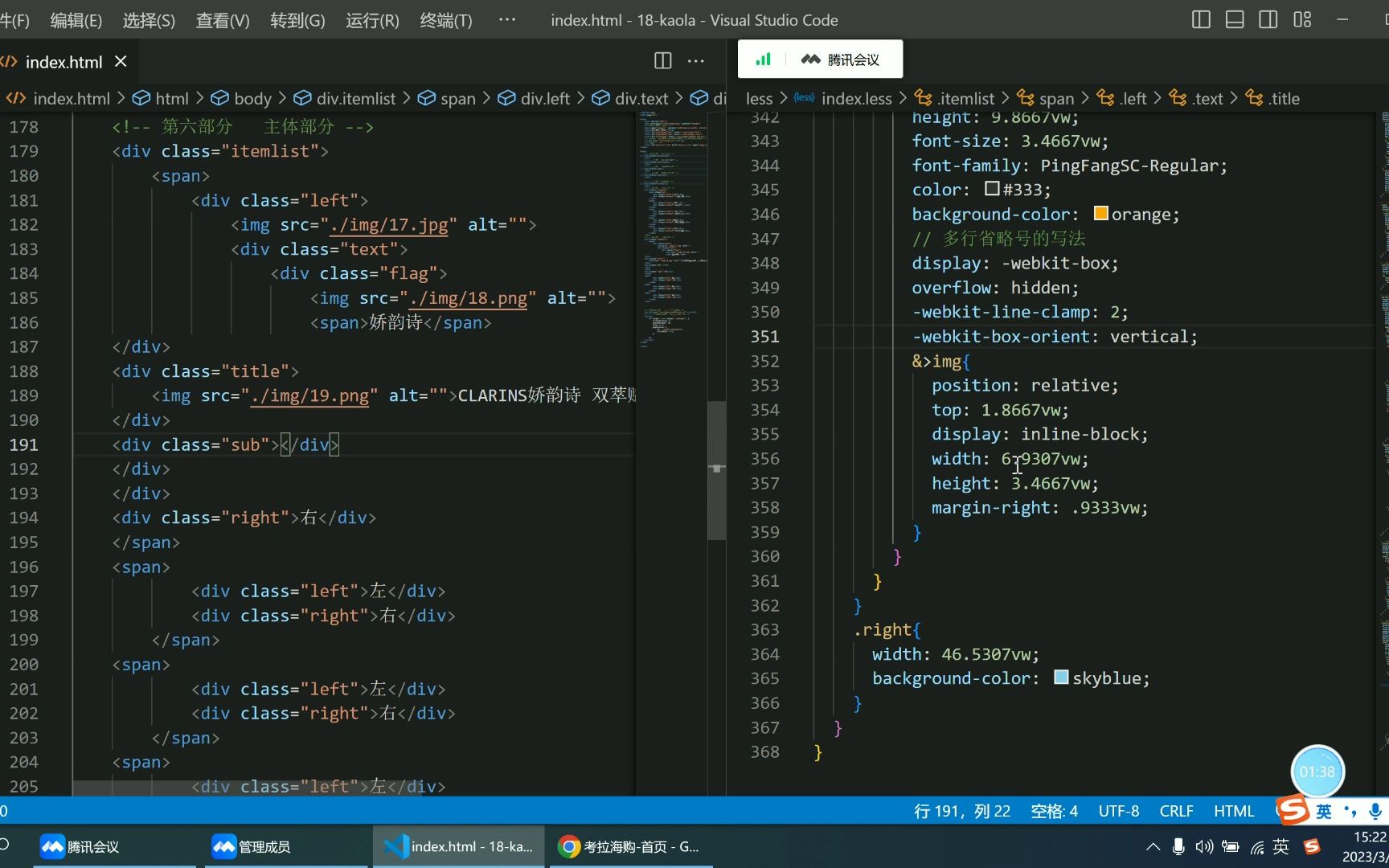Change language mode via HTML
Viewport: 1389px width, 868px height.
(1234, 811)
